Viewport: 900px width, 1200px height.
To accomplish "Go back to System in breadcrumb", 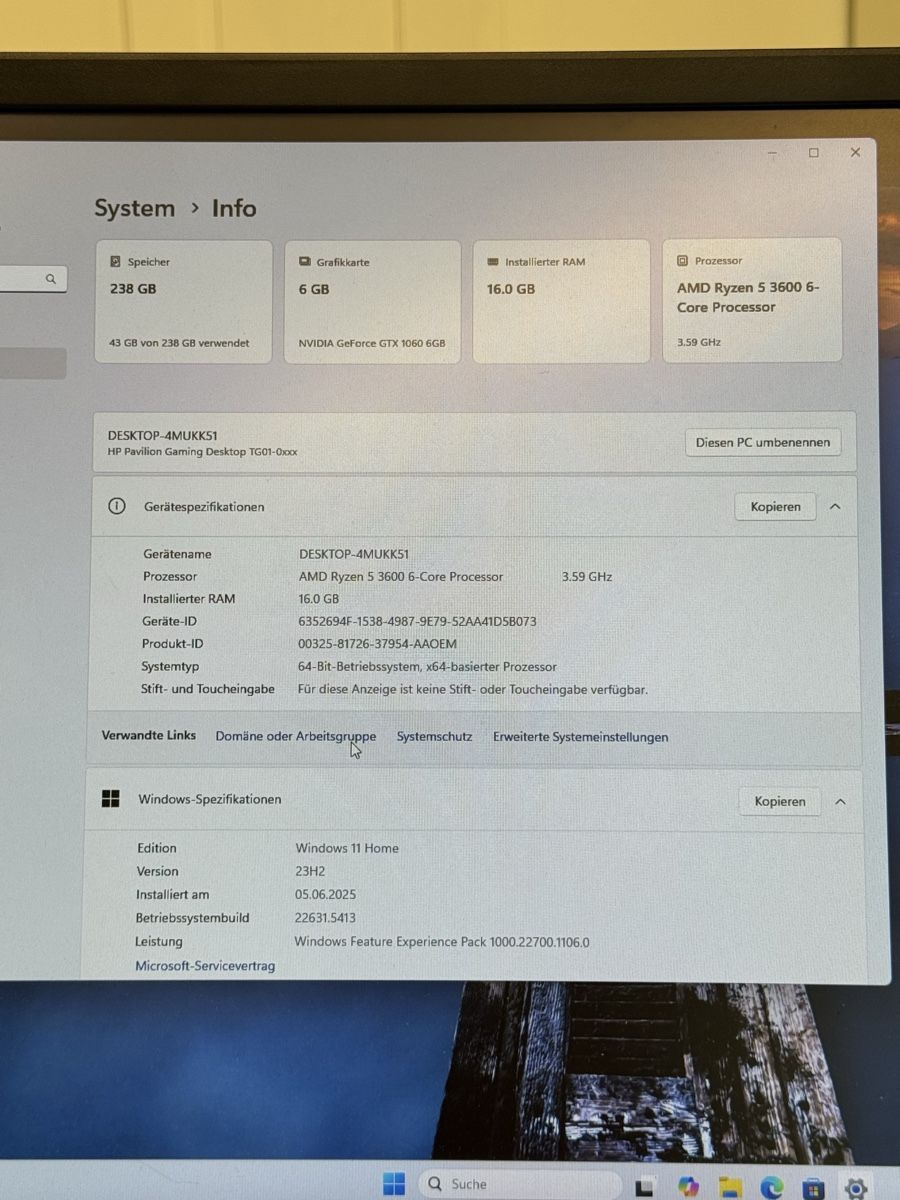I will tap(134, 208).
